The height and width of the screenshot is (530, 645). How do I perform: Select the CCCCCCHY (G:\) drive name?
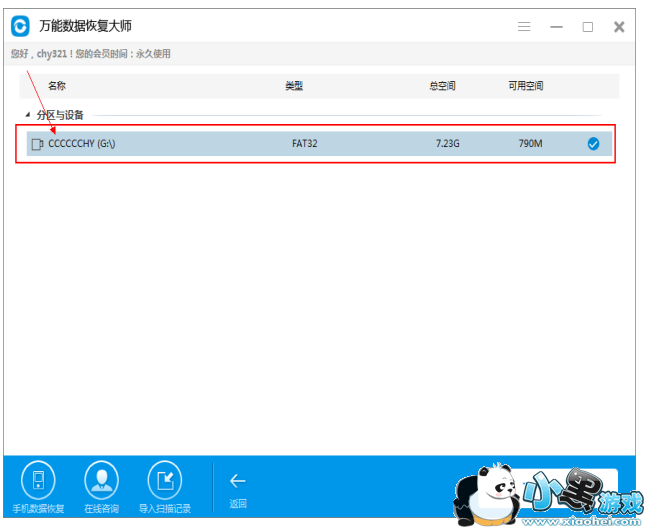tap(81, 144)
